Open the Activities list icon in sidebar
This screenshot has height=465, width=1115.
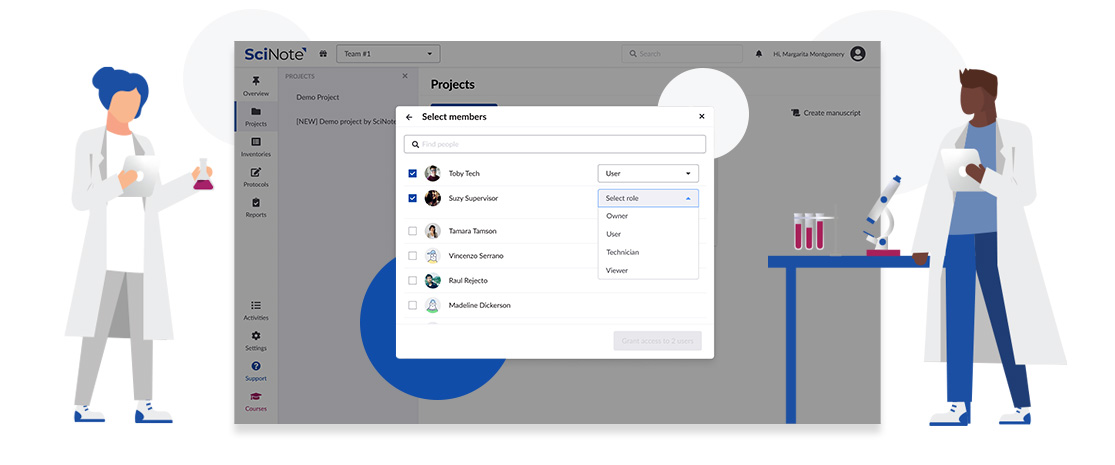(256, 305)
